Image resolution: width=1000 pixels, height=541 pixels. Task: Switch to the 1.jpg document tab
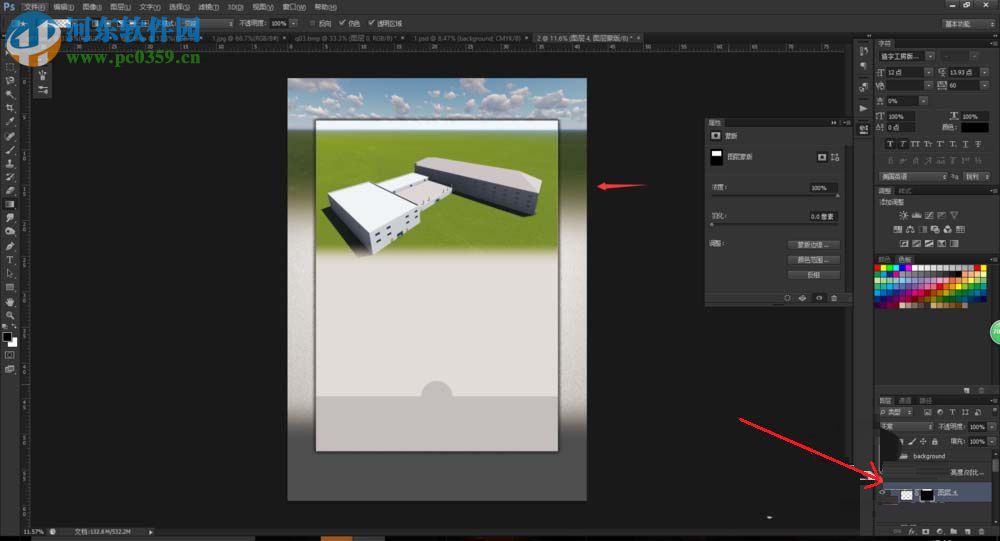(x=248, y=38)
